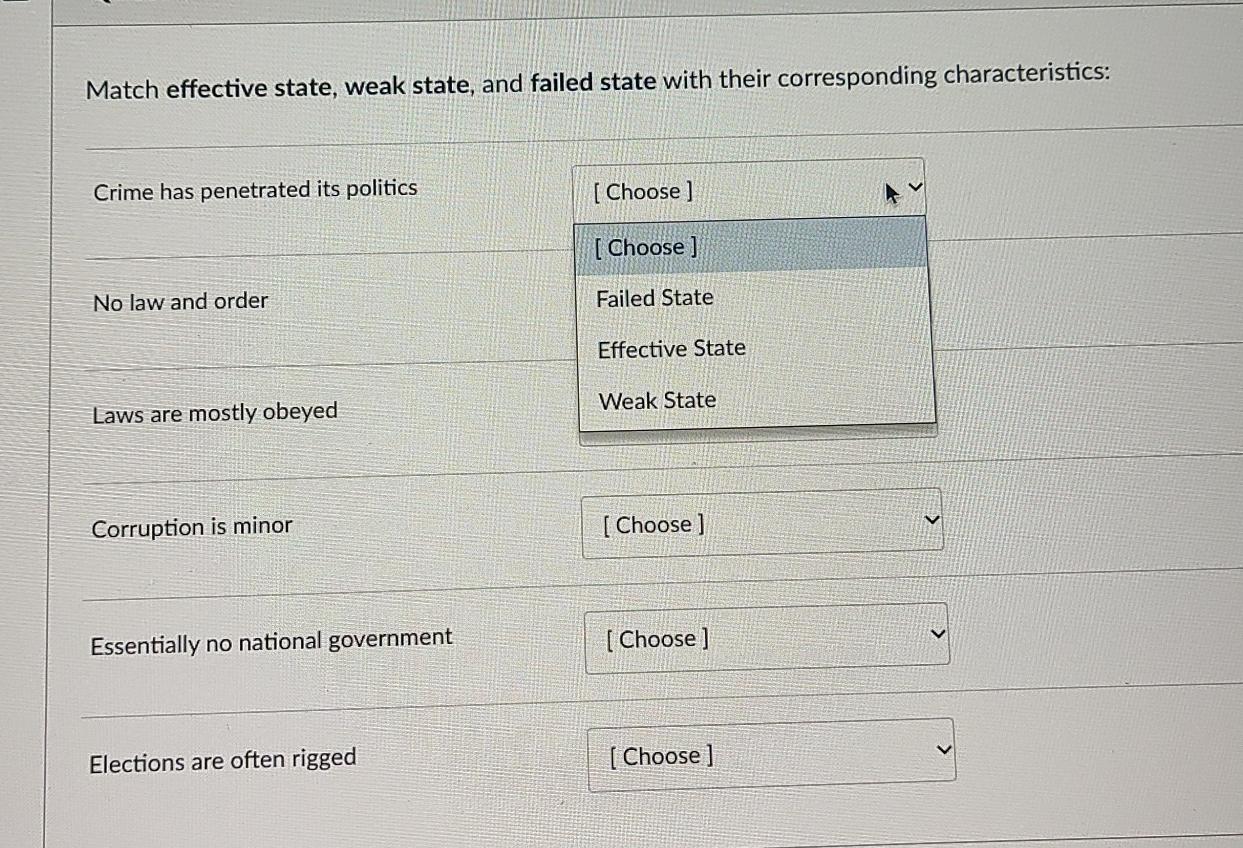Select "Failed State" from the open dropdown
Screen dimensions: 1243x848
pos(655,297)
